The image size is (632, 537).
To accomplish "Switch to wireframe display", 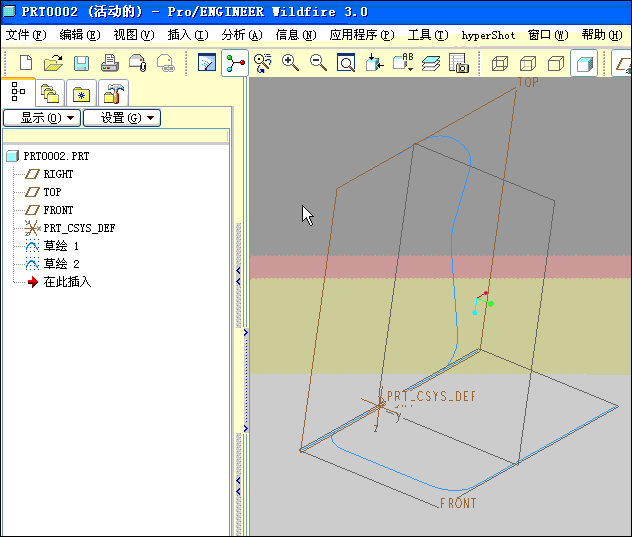I will [x=500, y=63].
